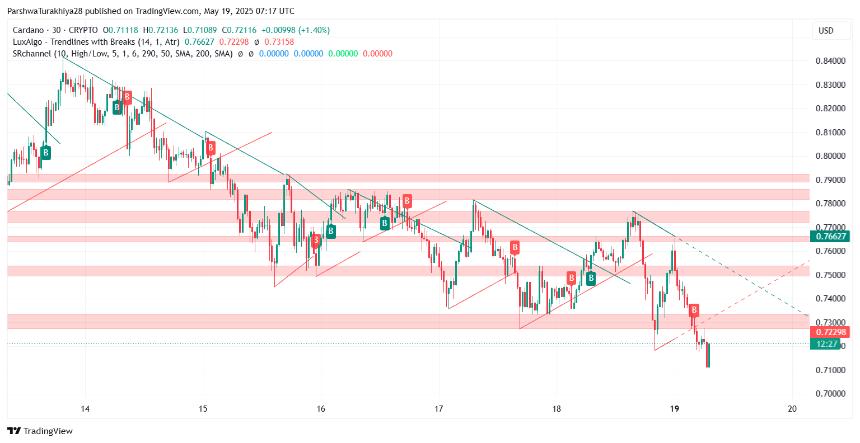Click the LuxAlgo Trendlines with Breaks legend

97,42
